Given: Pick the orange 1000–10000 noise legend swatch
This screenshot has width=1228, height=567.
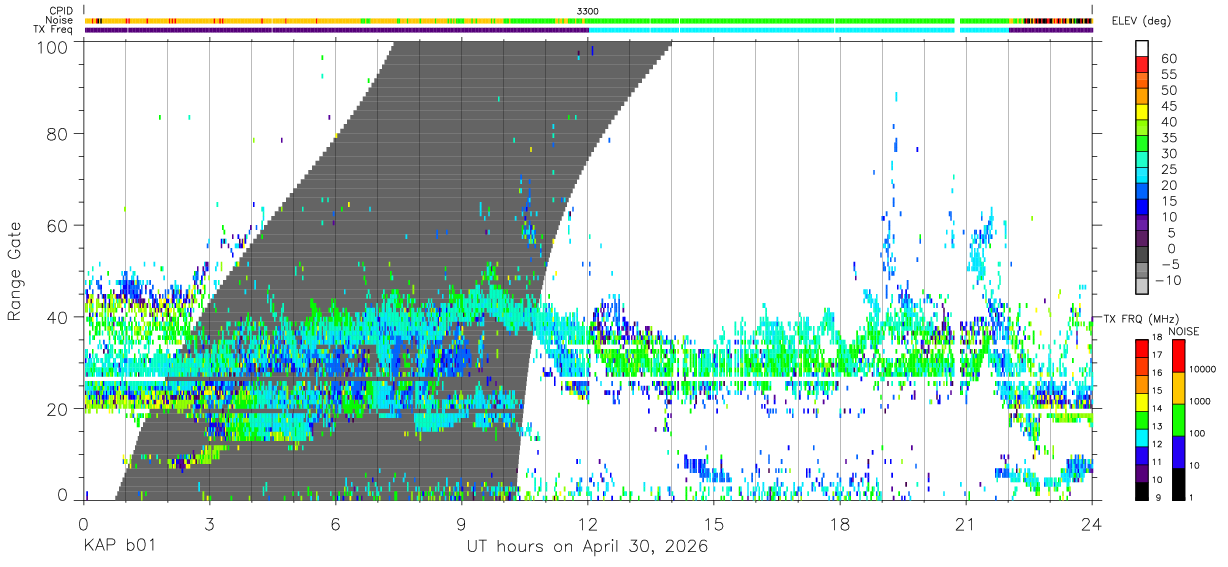Looking at the screenshot, I should click(x=1177, y=387).
